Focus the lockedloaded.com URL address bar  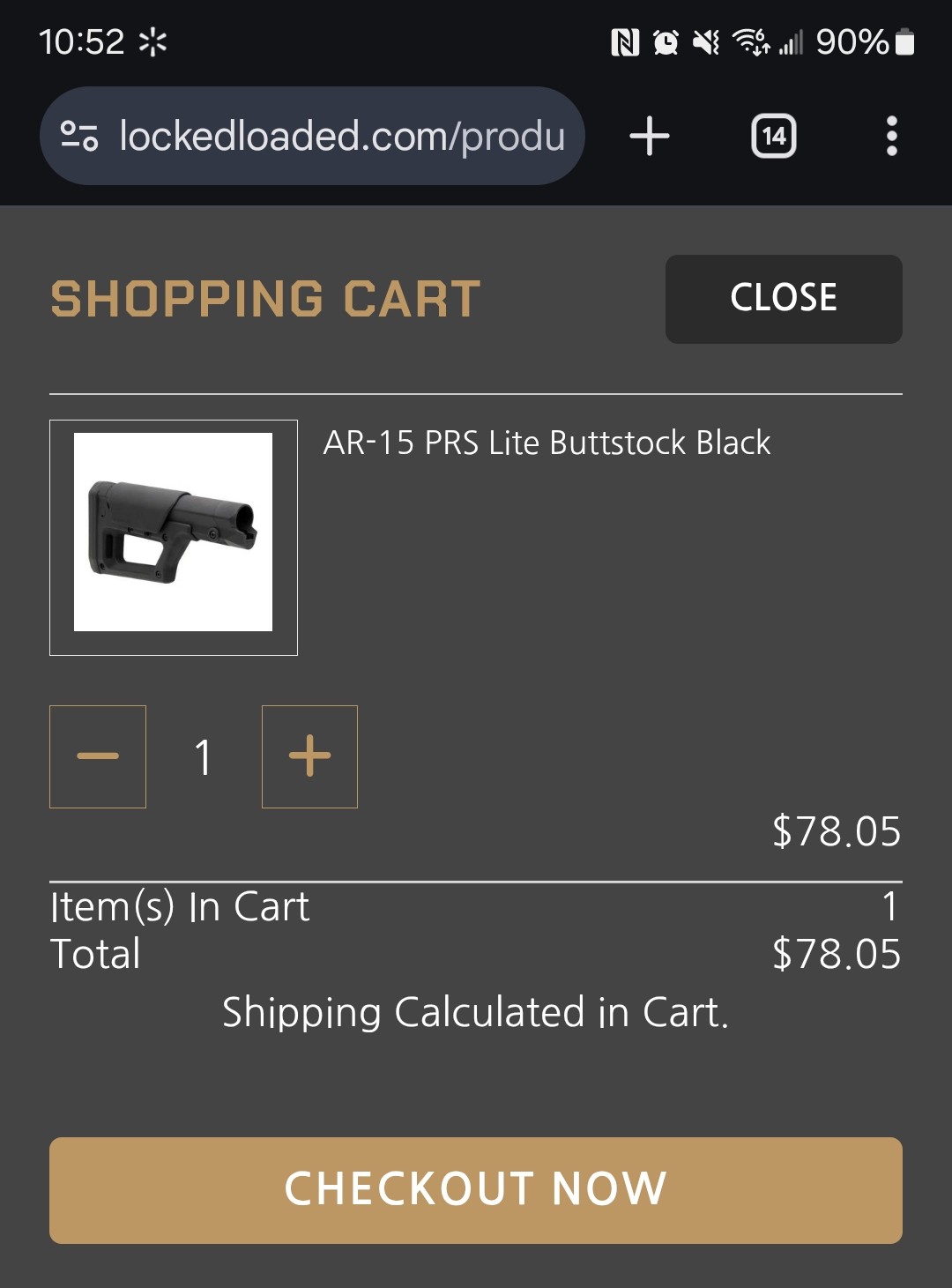341,137
